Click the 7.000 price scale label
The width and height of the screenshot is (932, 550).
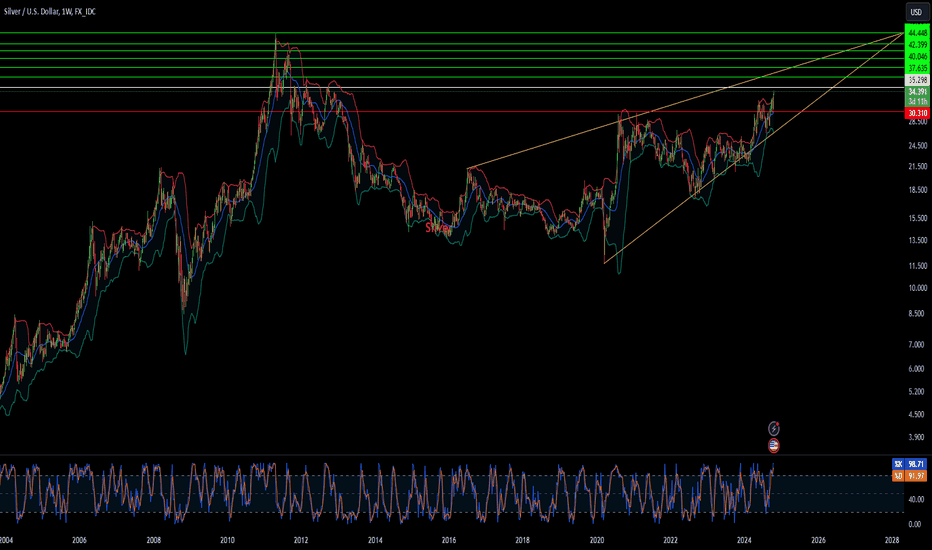pos(918,344)
